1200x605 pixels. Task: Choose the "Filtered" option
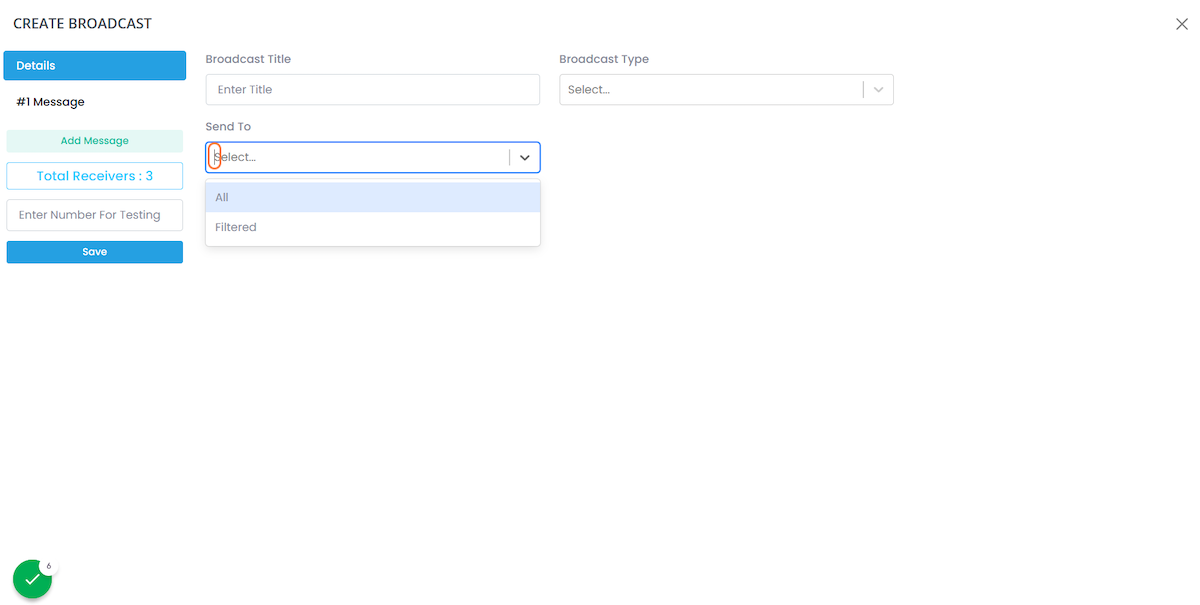[372, 228]
